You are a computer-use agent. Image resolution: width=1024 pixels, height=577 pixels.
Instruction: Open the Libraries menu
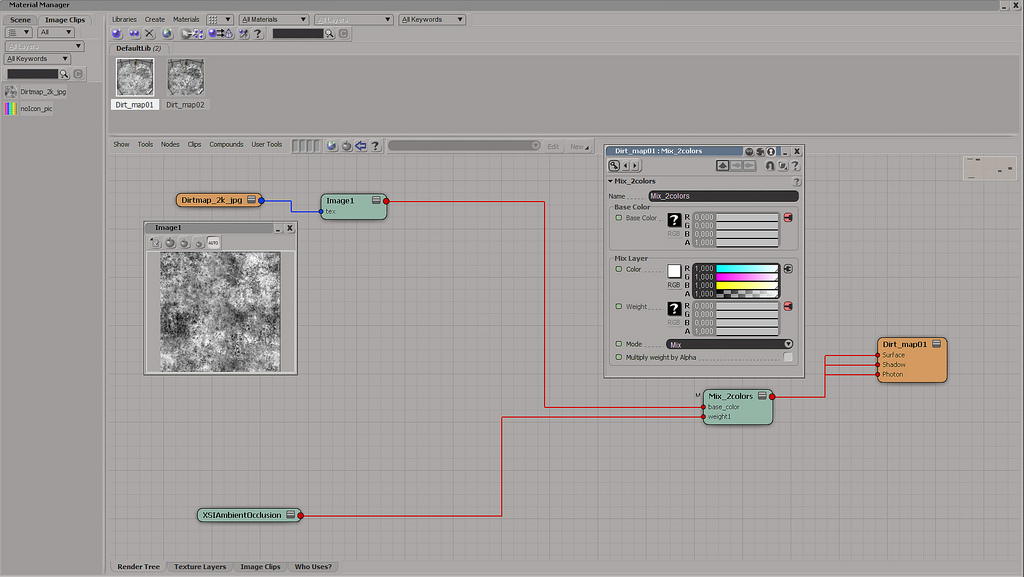point(124,20)
